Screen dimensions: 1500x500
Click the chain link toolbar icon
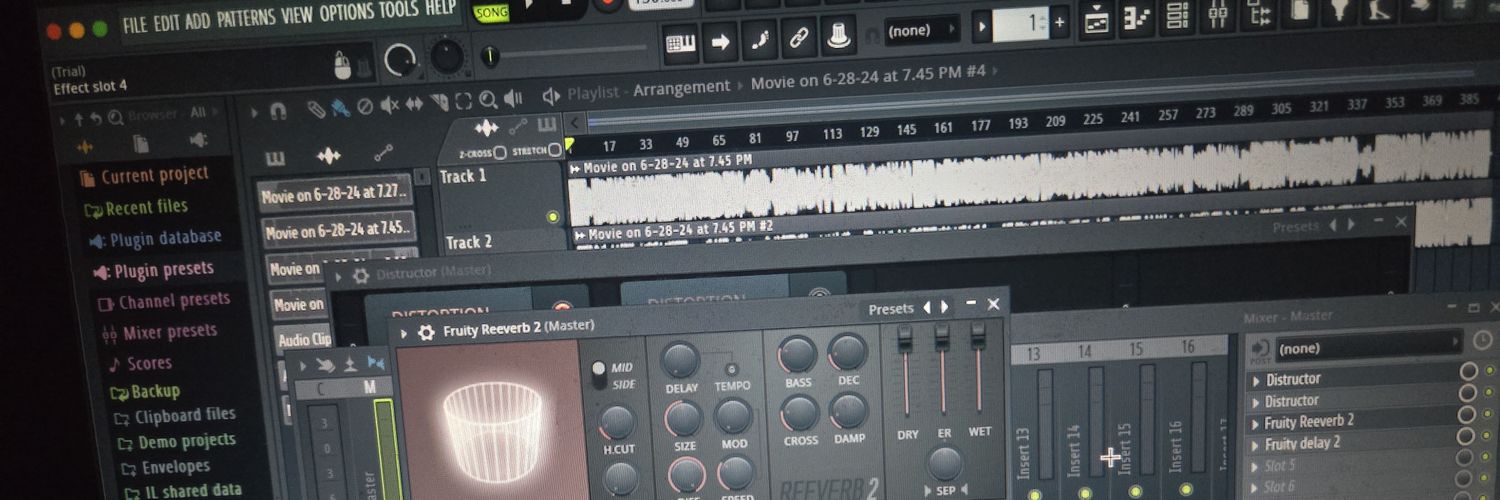tap(797, 39)
